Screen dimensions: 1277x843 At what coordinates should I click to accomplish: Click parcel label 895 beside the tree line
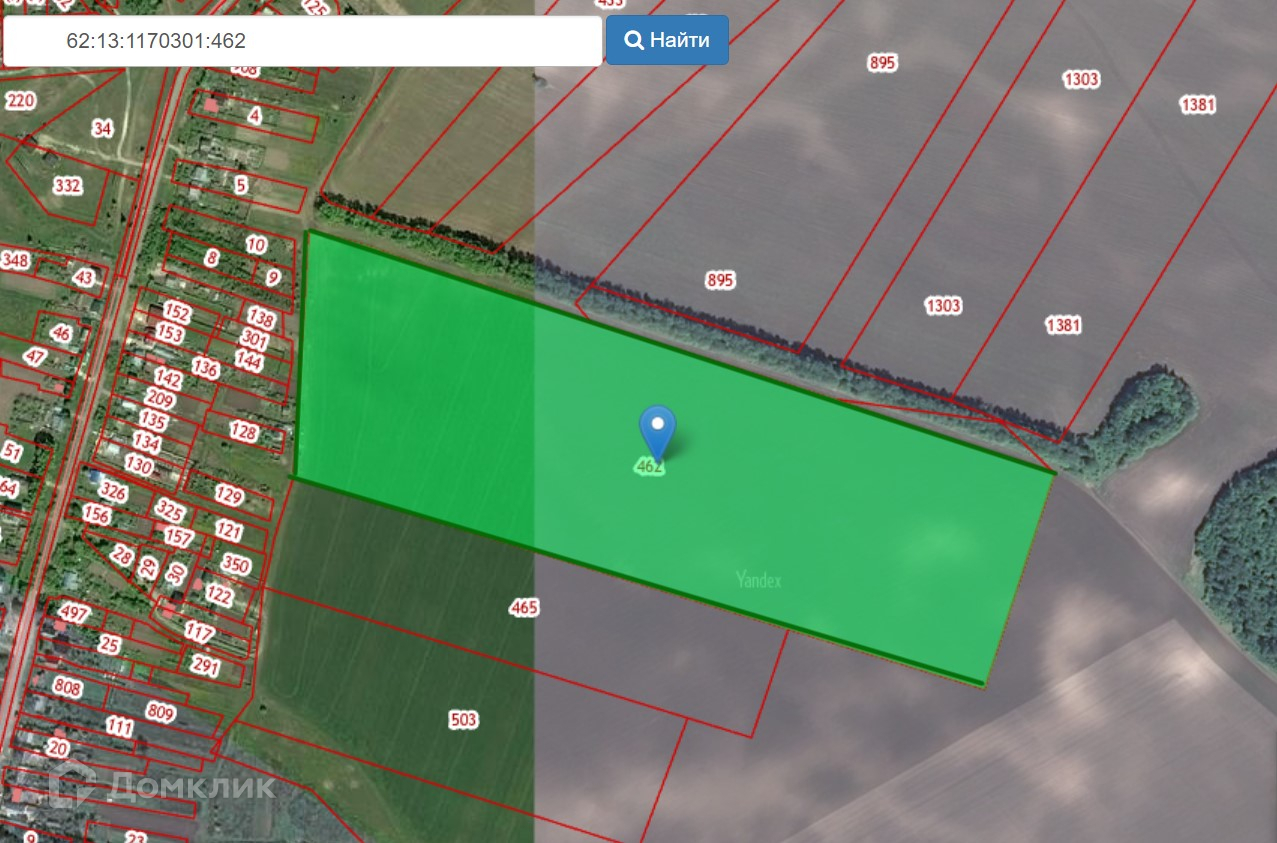point(720,280)
